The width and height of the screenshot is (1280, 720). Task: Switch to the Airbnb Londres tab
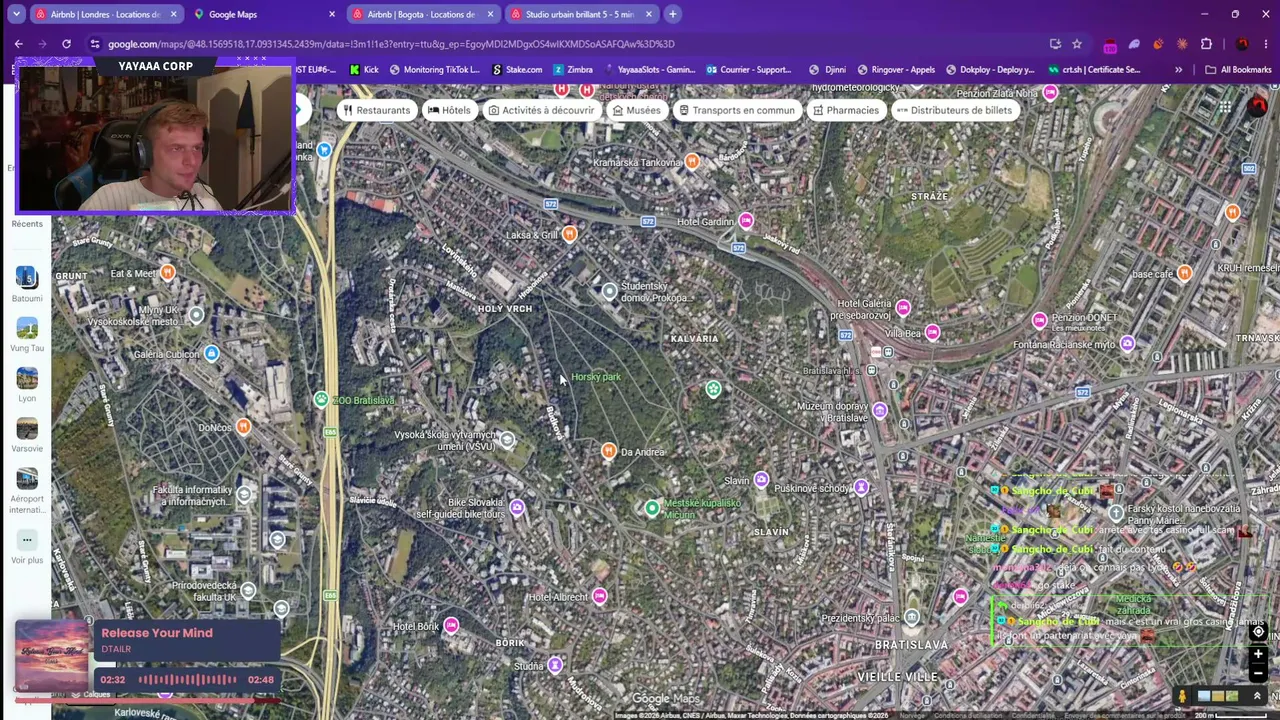[x=106, y=14]
